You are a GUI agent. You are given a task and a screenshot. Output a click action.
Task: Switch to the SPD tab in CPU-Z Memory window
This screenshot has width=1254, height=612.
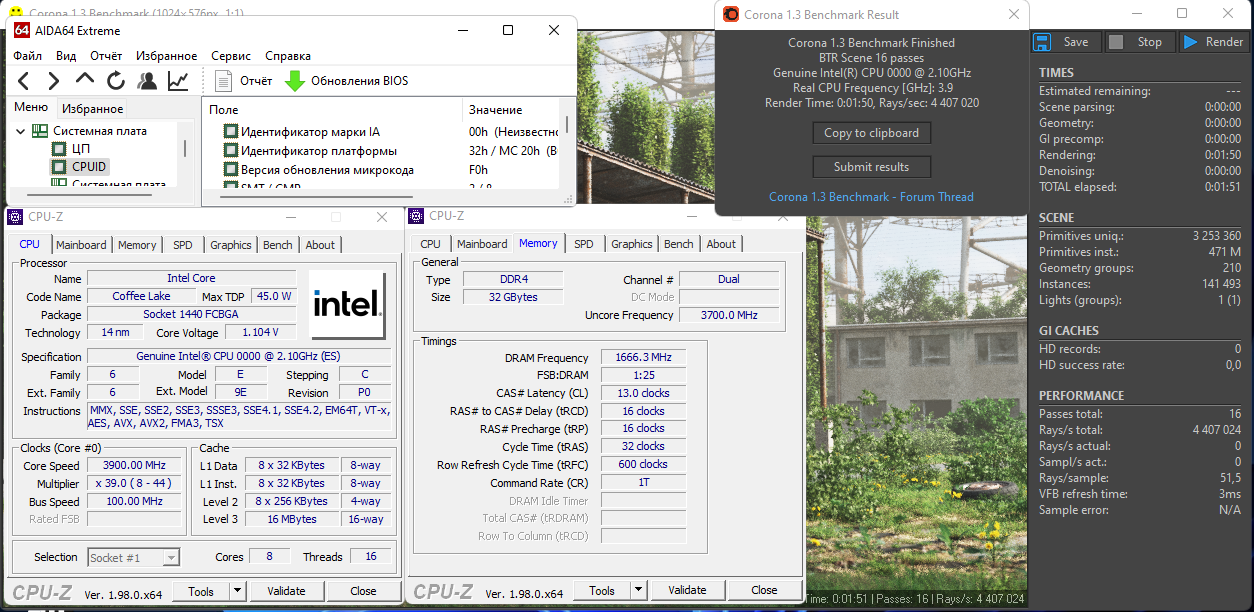pos(583,244)
